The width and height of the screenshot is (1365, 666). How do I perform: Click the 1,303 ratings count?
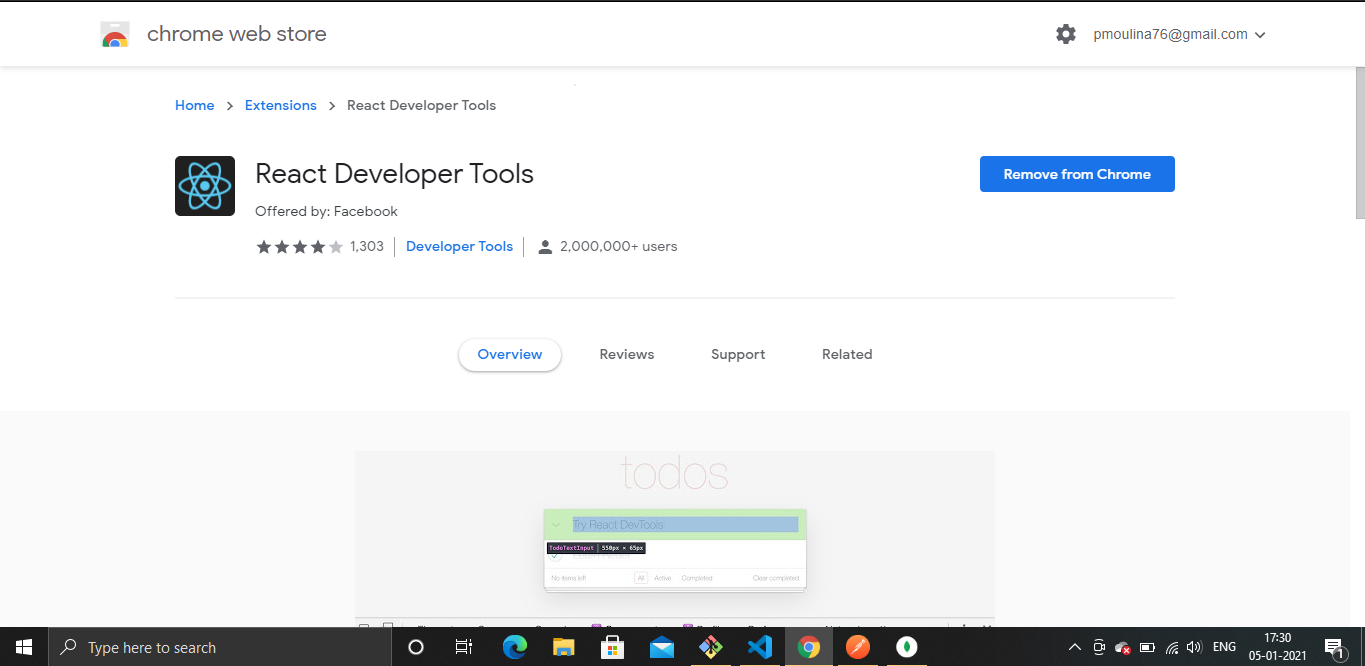(x=367, y=247)
